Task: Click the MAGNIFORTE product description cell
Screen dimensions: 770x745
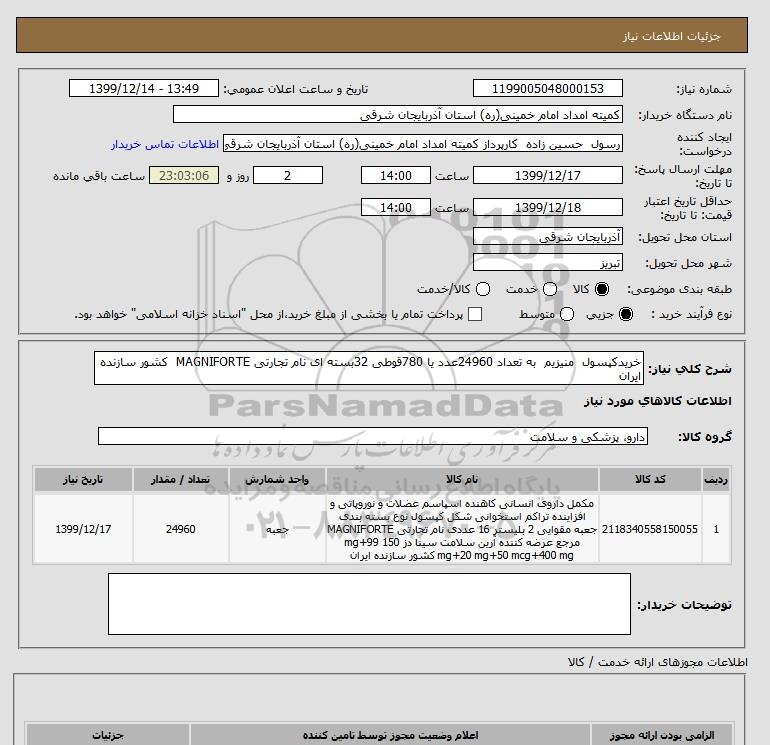Action: click(x=462, y=529)
